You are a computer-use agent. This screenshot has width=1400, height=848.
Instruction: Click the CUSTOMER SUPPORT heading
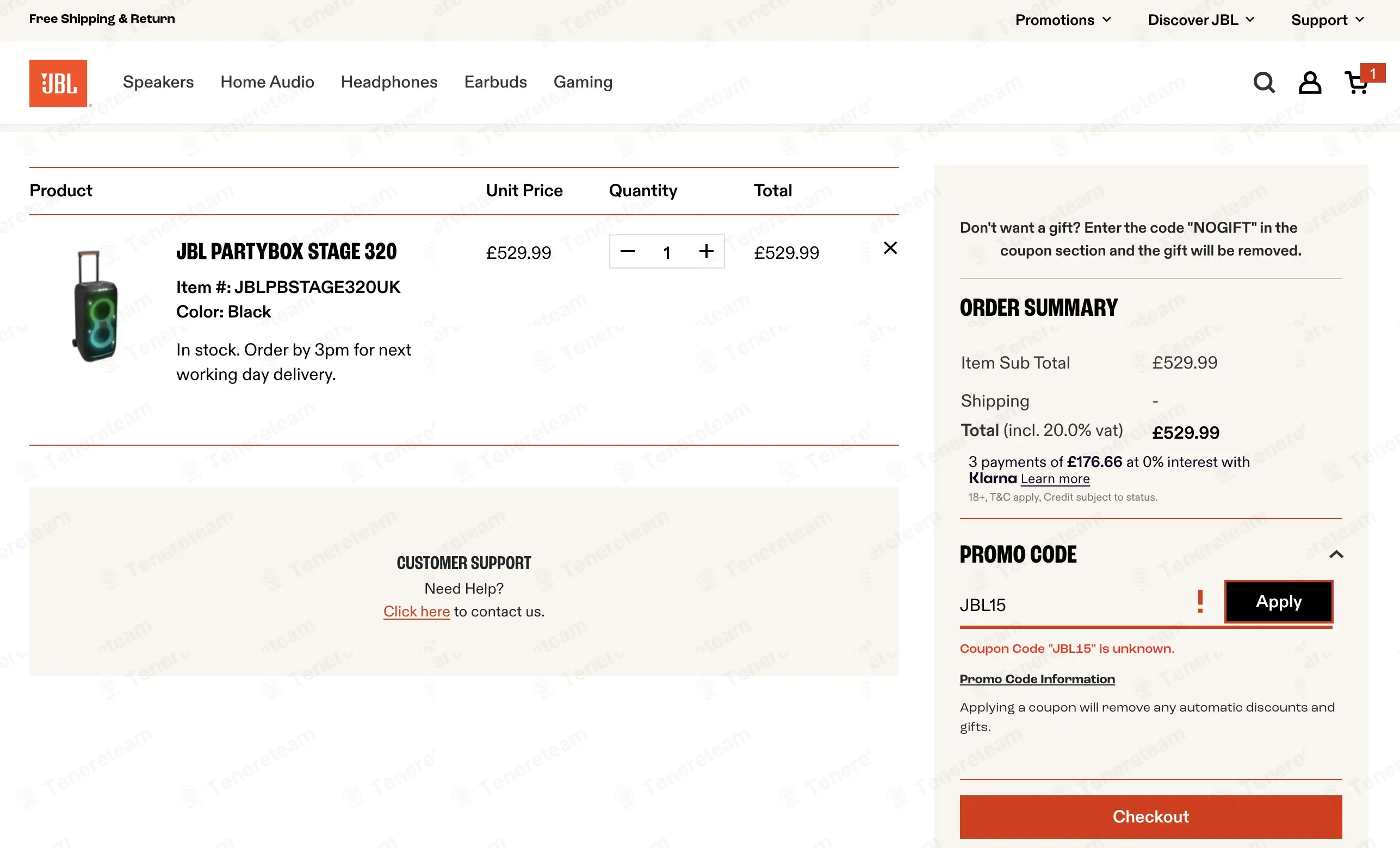tap(463, 563)
